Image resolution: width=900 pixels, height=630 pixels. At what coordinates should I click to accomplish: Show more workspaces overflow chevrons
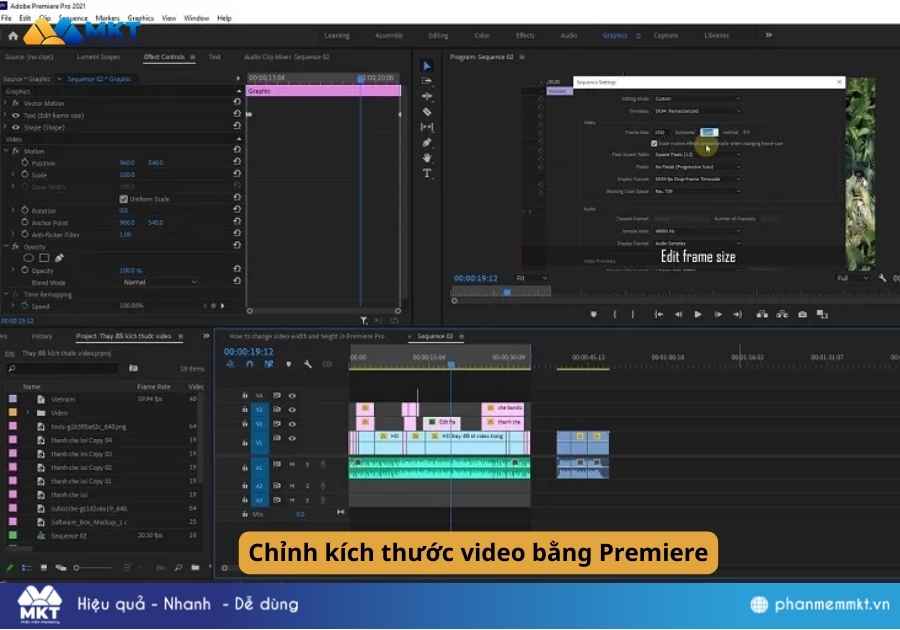[769, 36]
